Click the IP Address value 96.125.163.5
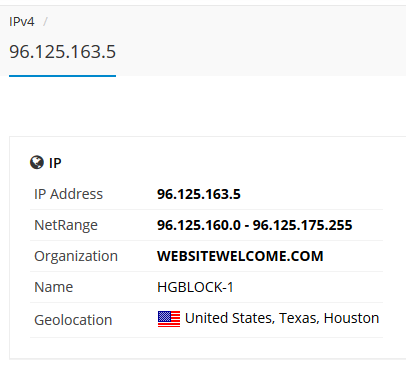The height and width of the screenshot is (366, 406). point(199,194)
